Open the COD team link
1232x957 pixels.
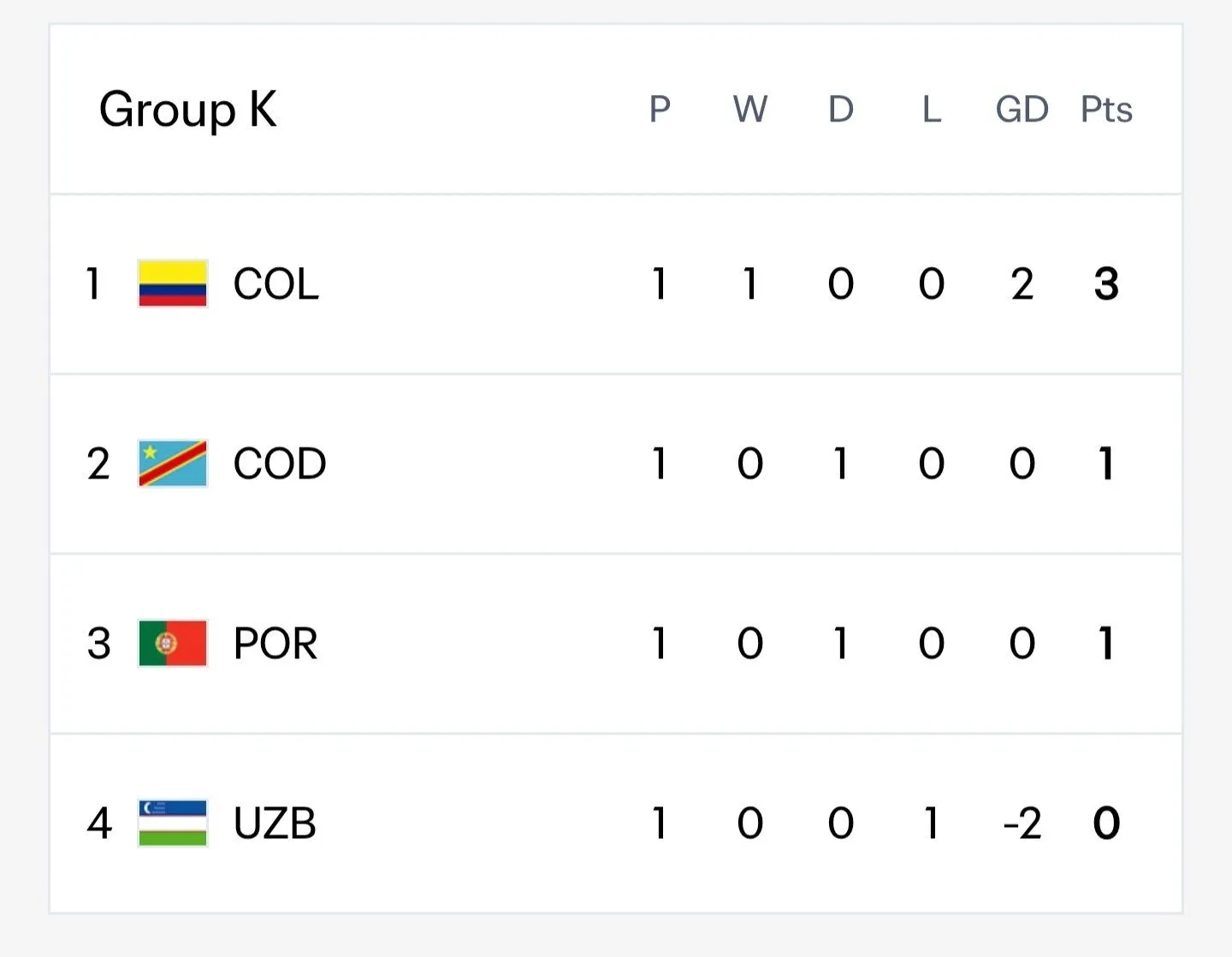click(280, 464)
